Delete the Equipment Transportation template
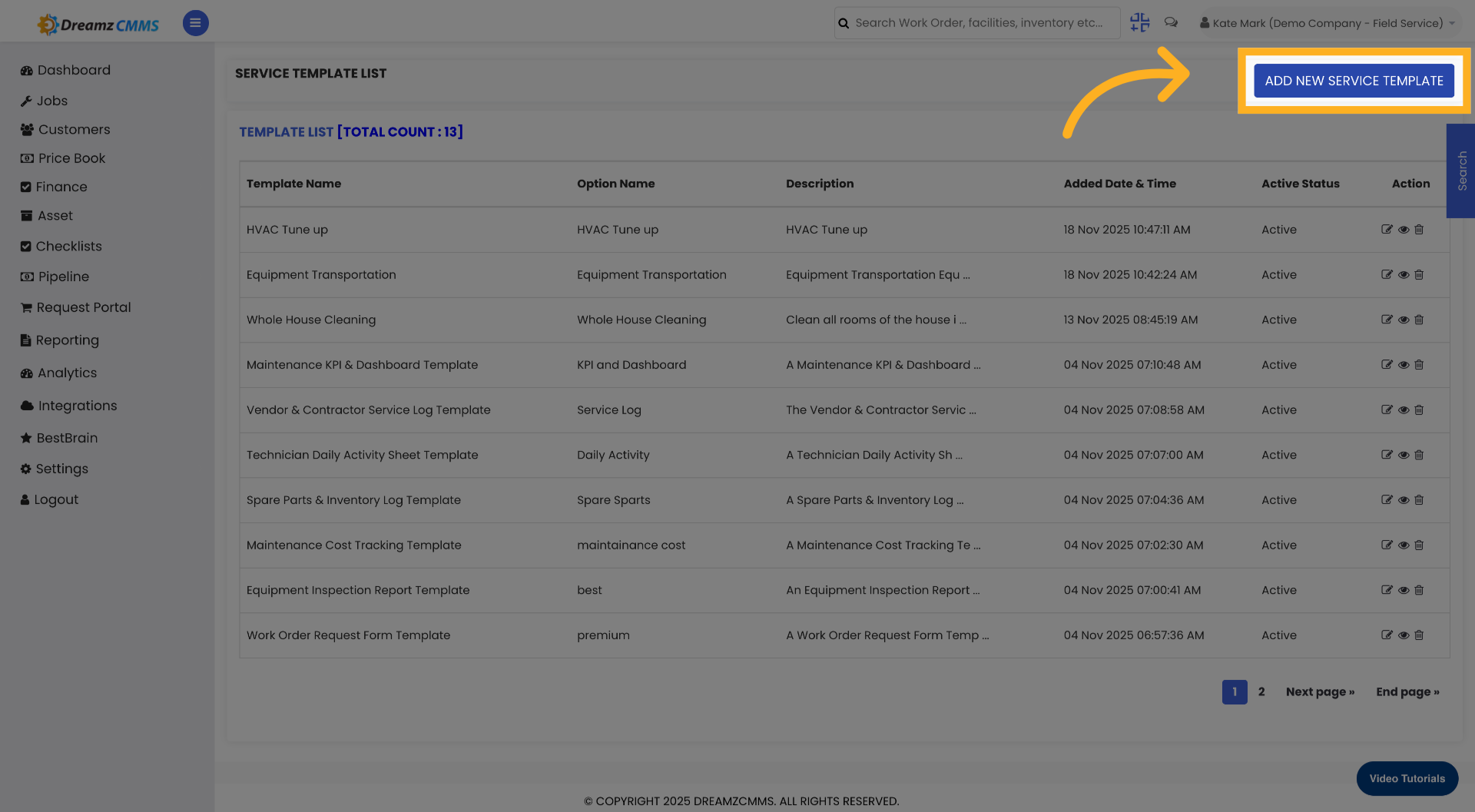This screenshot has width=1475, height=812. (1419, 275)
